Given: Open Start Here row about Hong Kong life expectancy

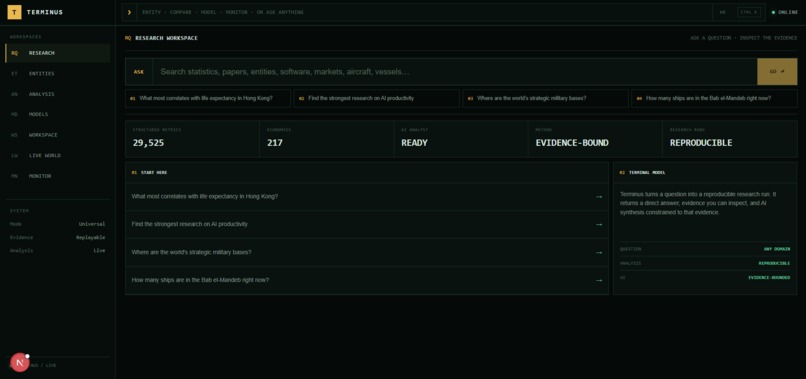Looking at the screenshot, I should coord(367,196).
